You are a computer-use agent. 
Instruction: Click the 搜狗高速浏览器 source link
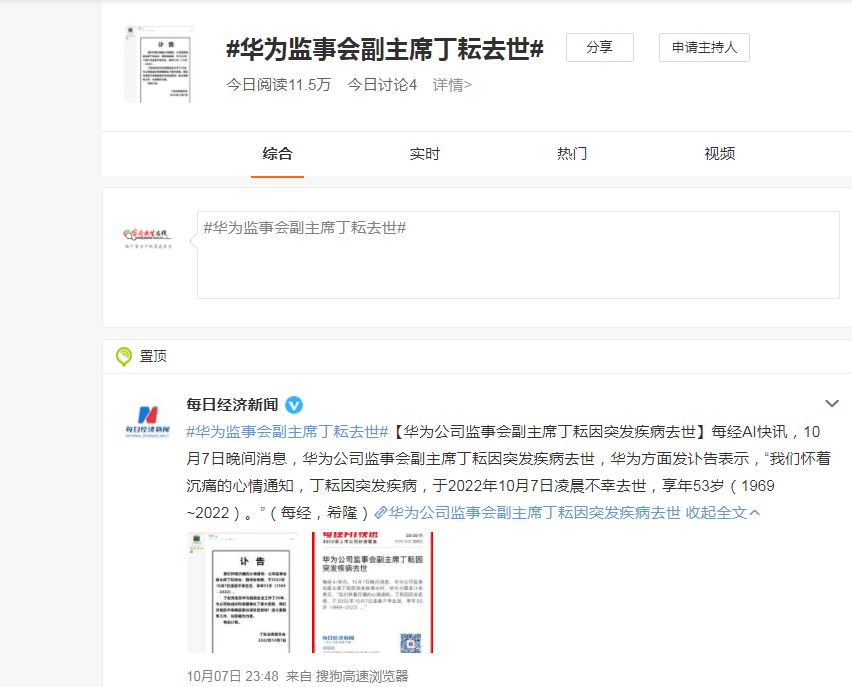point(362,676)
